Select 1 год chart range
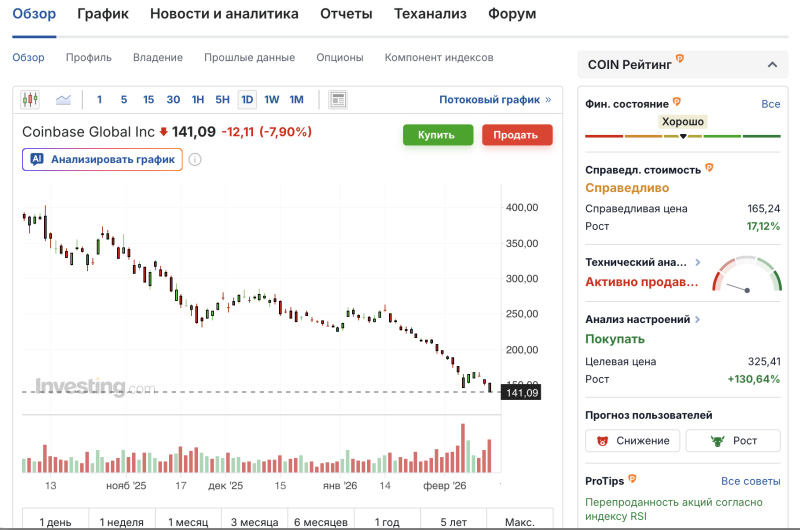The height and width of the screenshot is (530, 800). [387, 521]
